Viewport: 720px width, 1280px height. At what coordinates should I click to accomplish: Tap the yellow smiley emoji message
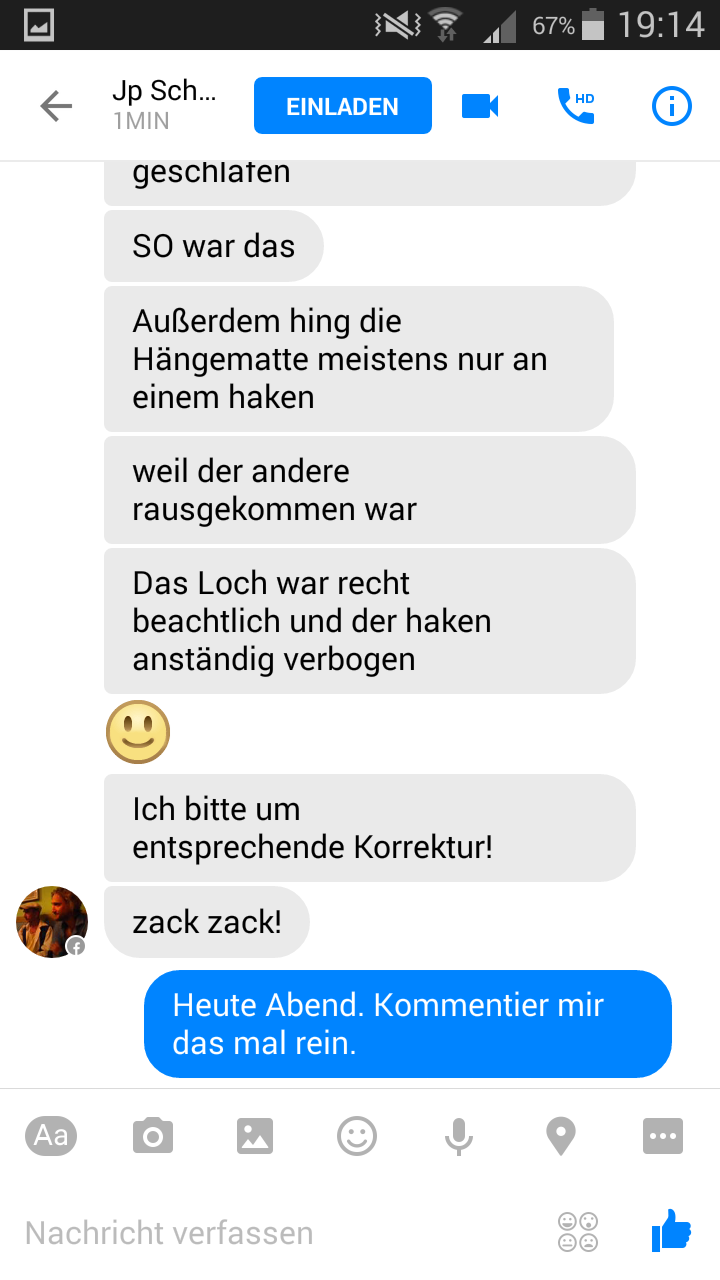click(x=138, y=732)
